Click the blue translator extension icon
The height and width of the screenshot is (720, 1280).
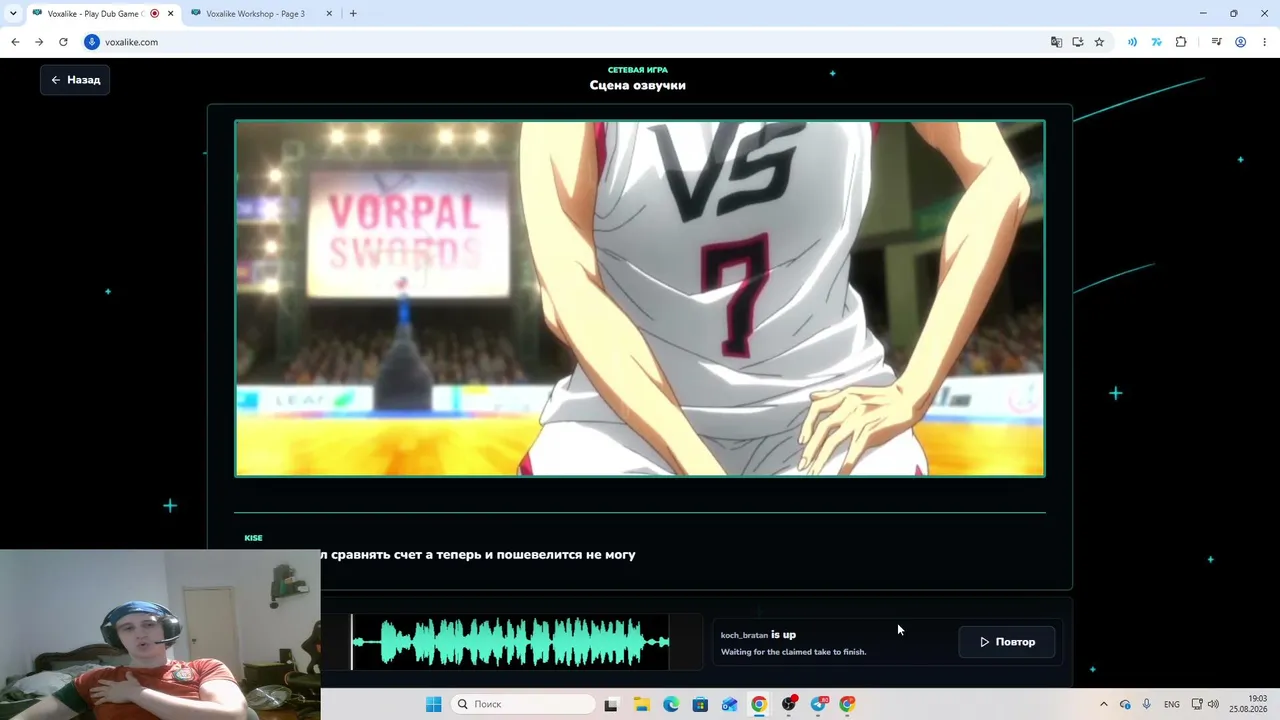click(1157, 42)
